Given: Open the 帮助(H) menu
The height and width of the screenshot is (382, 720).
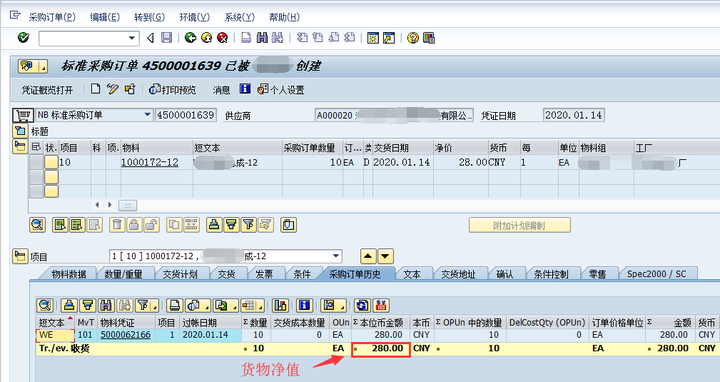Looking at the screenshot, I should [284, 17].
